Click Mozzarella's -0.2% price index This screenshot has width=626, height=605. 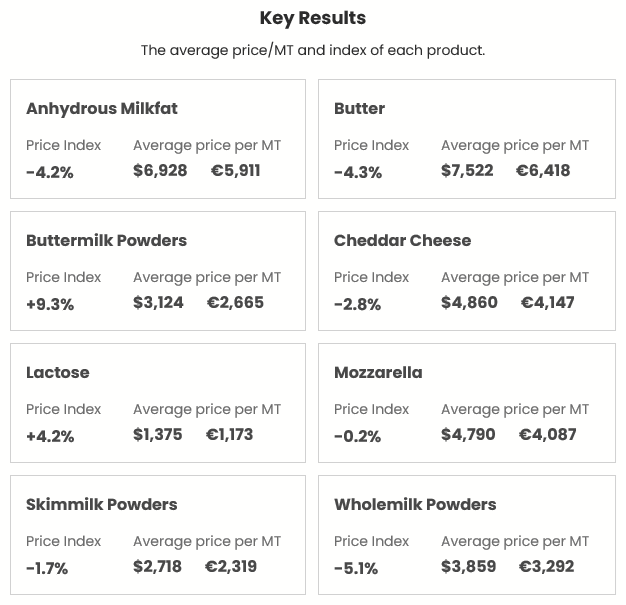click(357, 436)
